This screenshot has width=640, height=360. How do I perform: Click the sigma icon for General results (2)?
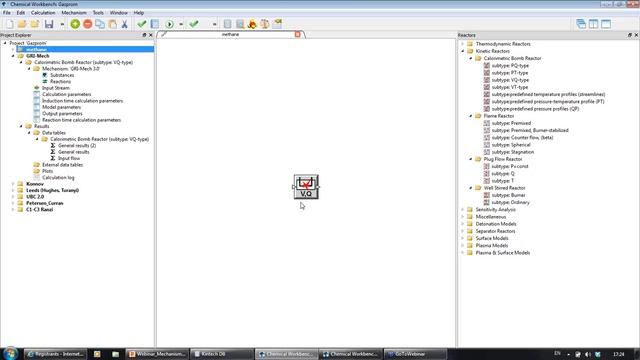coord(53,145)
